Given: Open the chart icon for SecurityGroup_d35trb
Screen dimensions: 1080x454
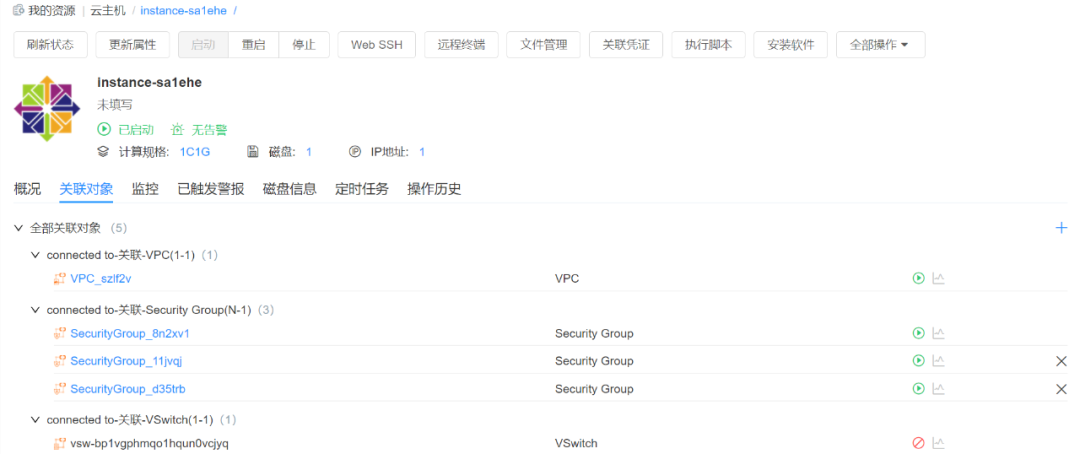Looking at the screenshot, I should point(938,389).
